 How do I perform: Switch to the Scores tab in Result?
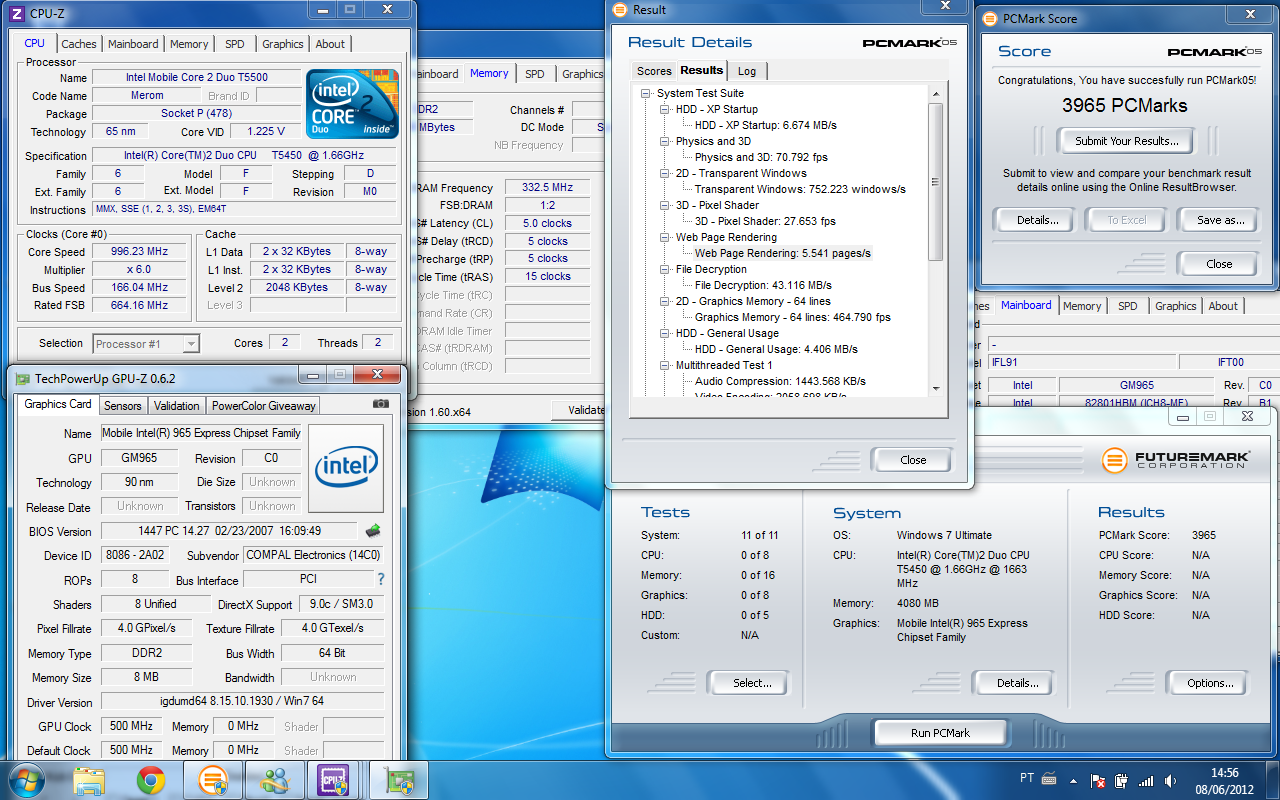pos(654,71)
